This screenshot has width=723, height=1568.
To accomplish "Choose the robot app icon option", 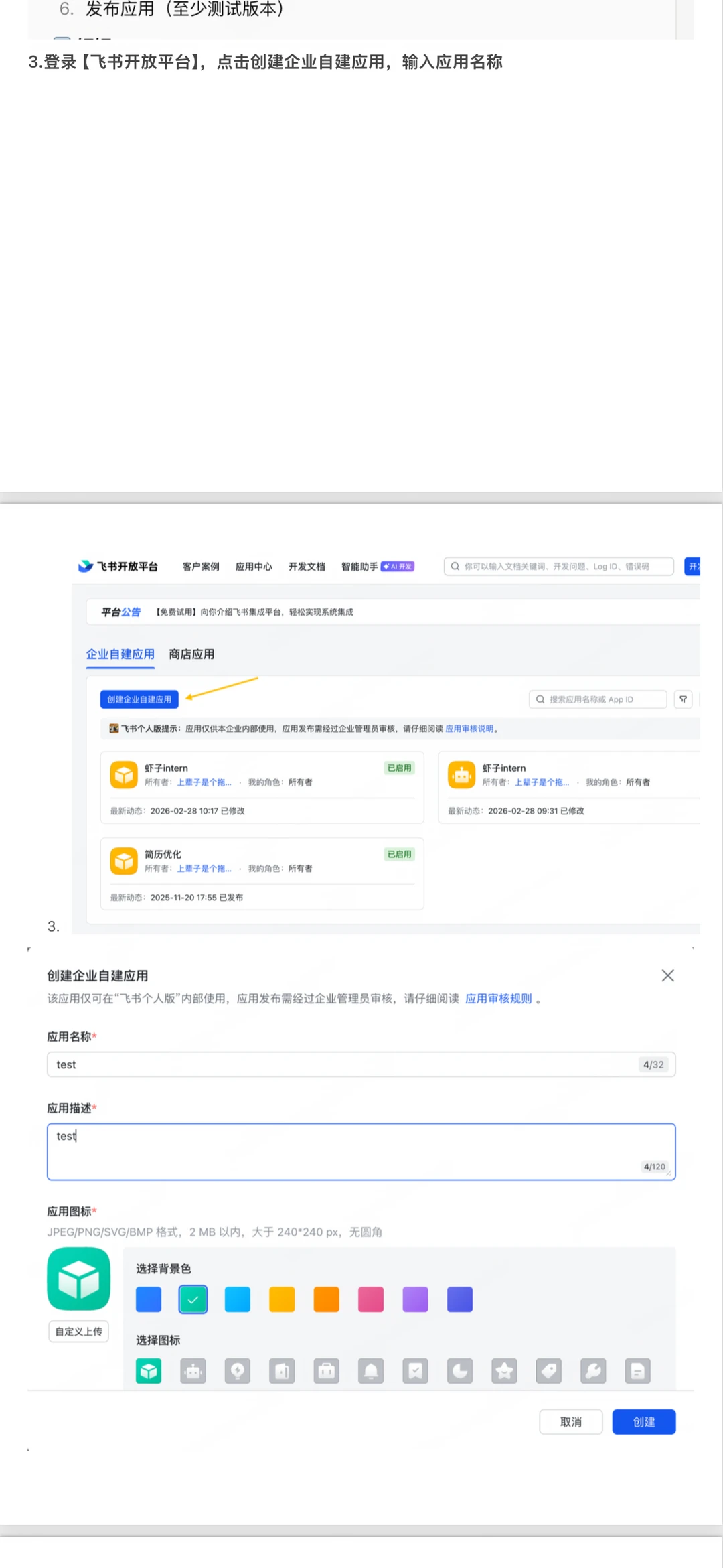I will tap(193, 1371).
